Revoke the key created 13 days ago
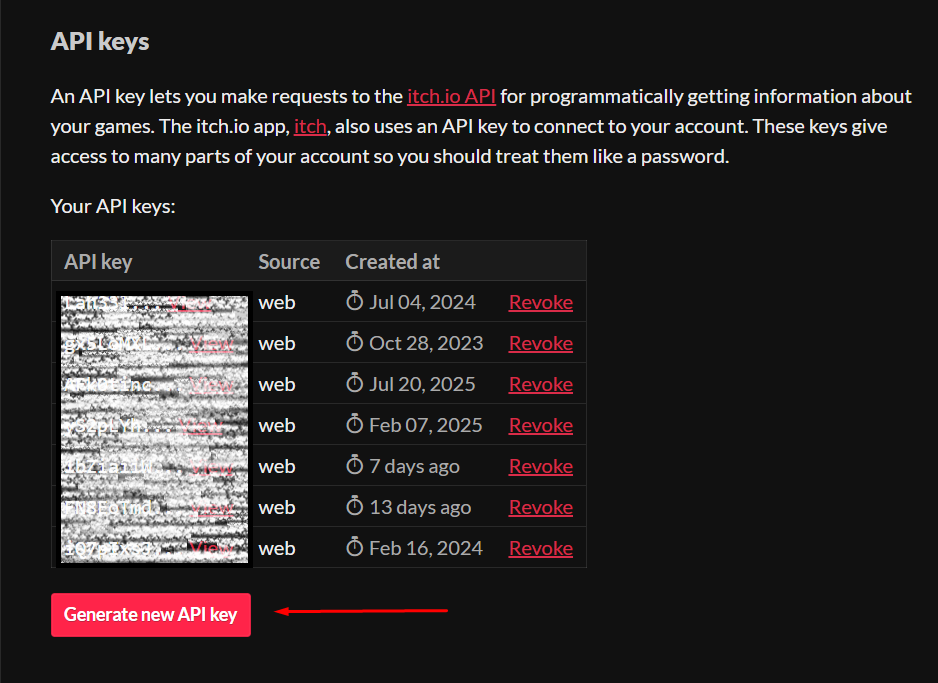This screenshot has height=683, width=938. pyautogui.click(x=540, y=507)
